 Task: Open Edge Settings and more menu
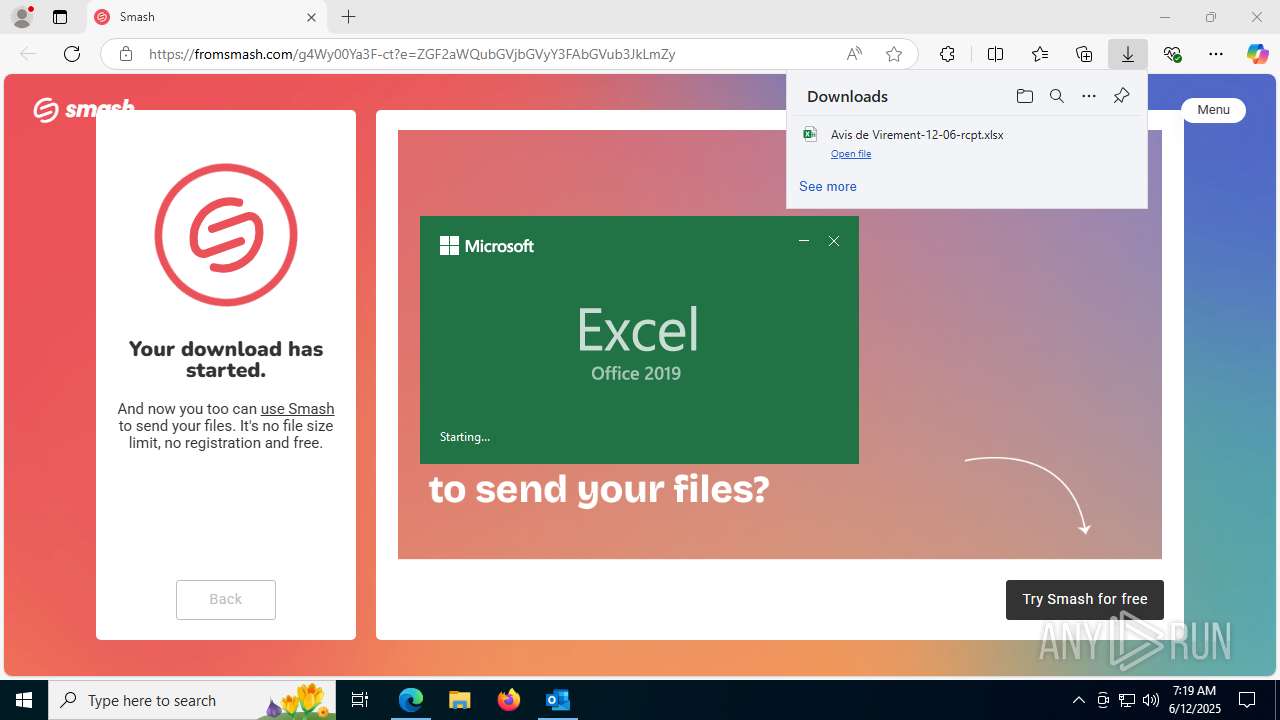tap(1216, 54)
